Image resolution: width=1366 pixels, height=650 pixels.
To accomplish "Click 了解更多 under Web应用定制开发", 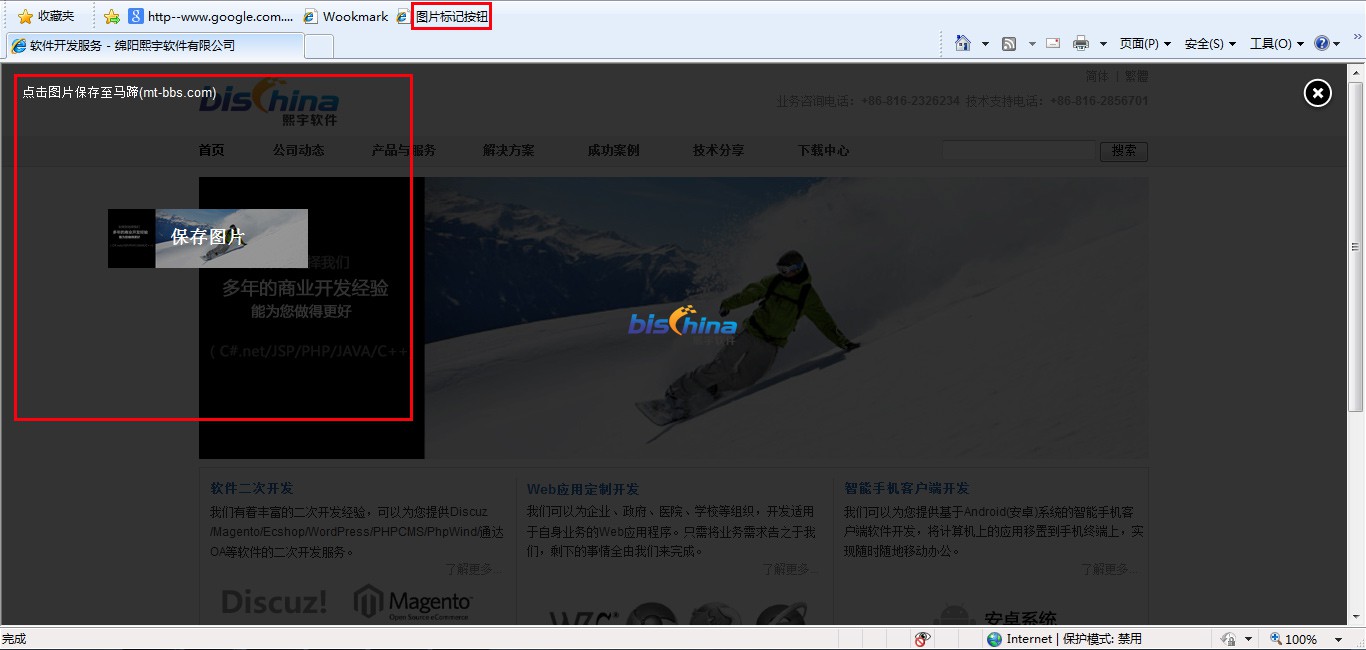I will click(x=788, y=569).
